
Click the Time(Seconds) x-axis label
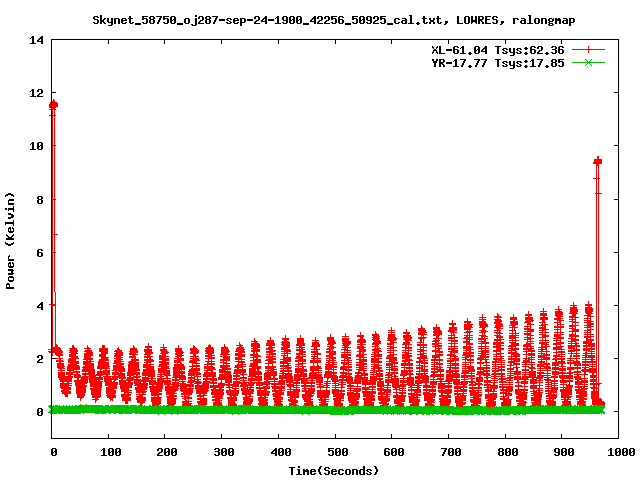click(x=334, y=471)
